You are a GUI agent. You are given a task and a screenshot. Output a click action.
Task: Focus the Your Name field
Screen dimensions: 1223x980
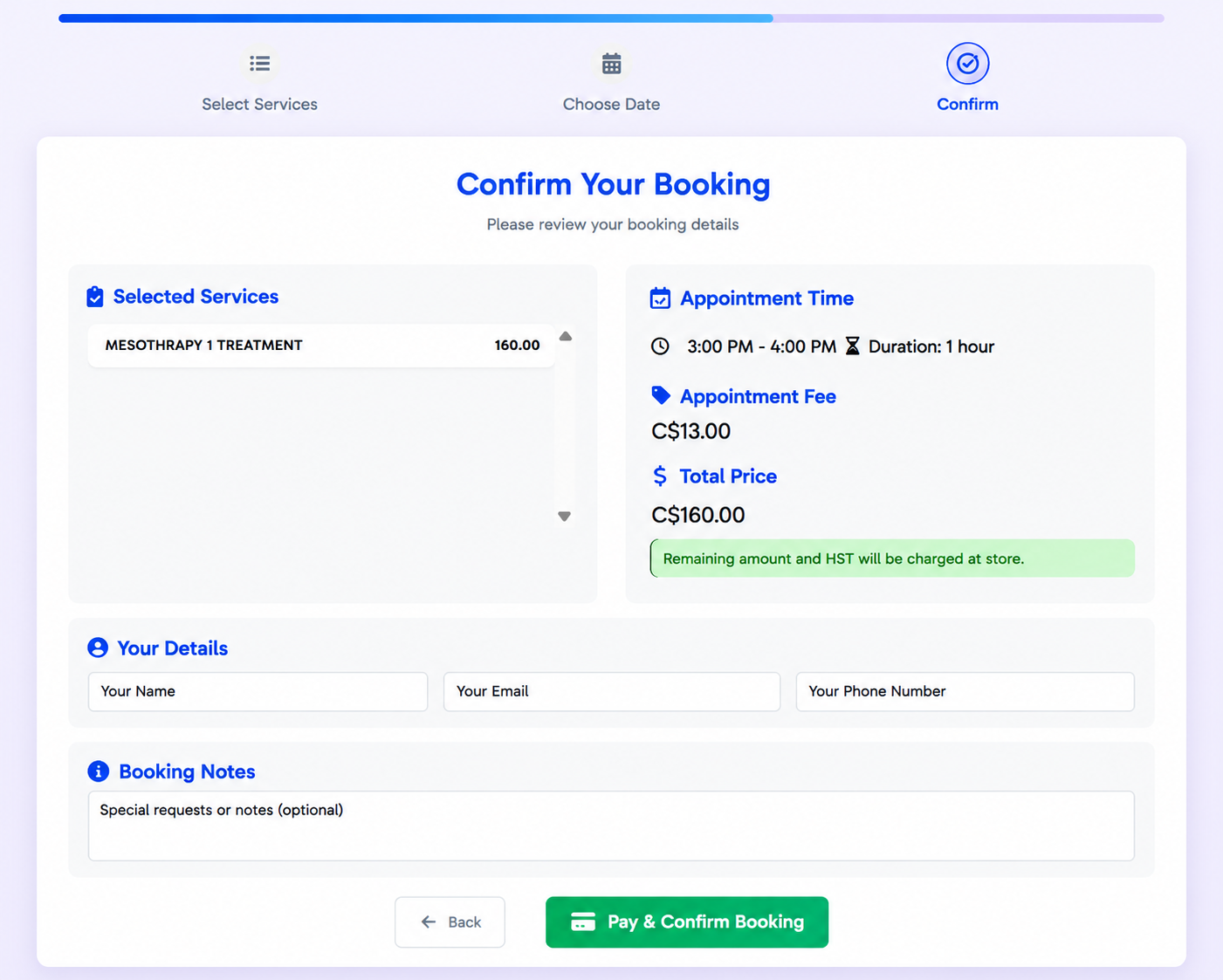point(258,691)
